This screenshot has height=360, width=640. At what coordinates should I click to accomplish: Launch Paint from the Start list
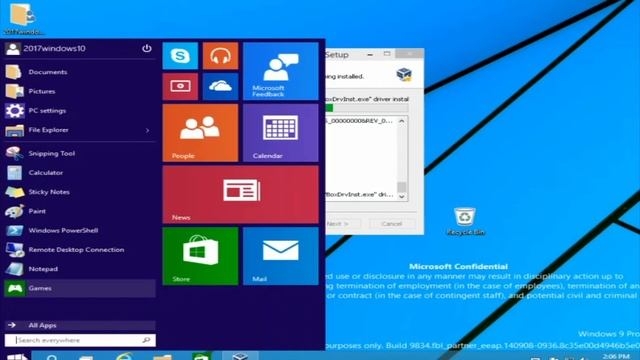tap(80, 211)
